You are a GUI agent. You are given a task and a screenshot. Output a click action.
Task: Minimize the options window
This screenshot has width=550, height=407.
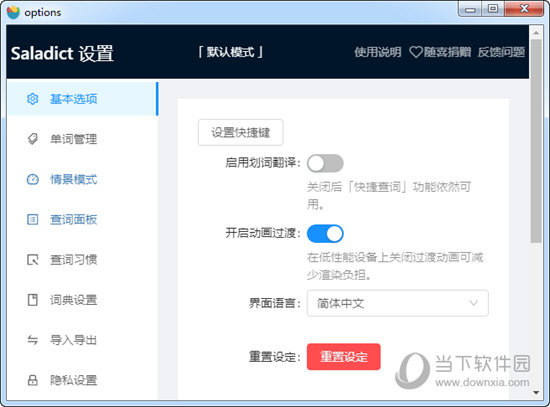coord(470,9)
